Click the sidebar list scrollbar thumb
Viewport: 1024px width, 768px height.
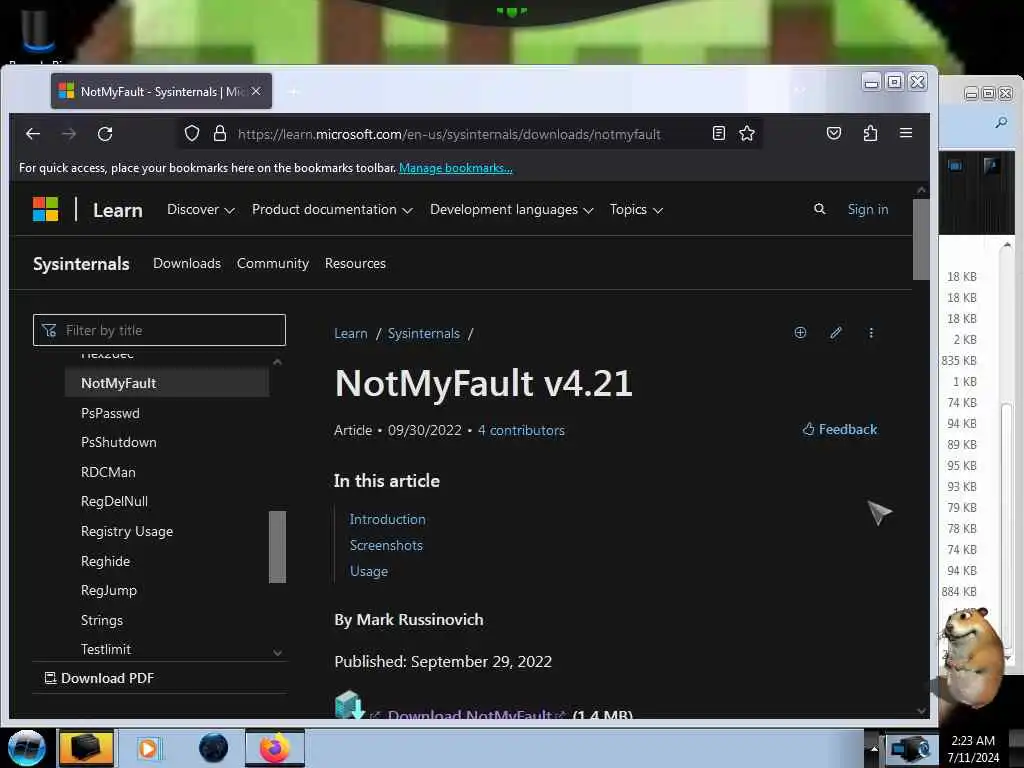[278, 547]
